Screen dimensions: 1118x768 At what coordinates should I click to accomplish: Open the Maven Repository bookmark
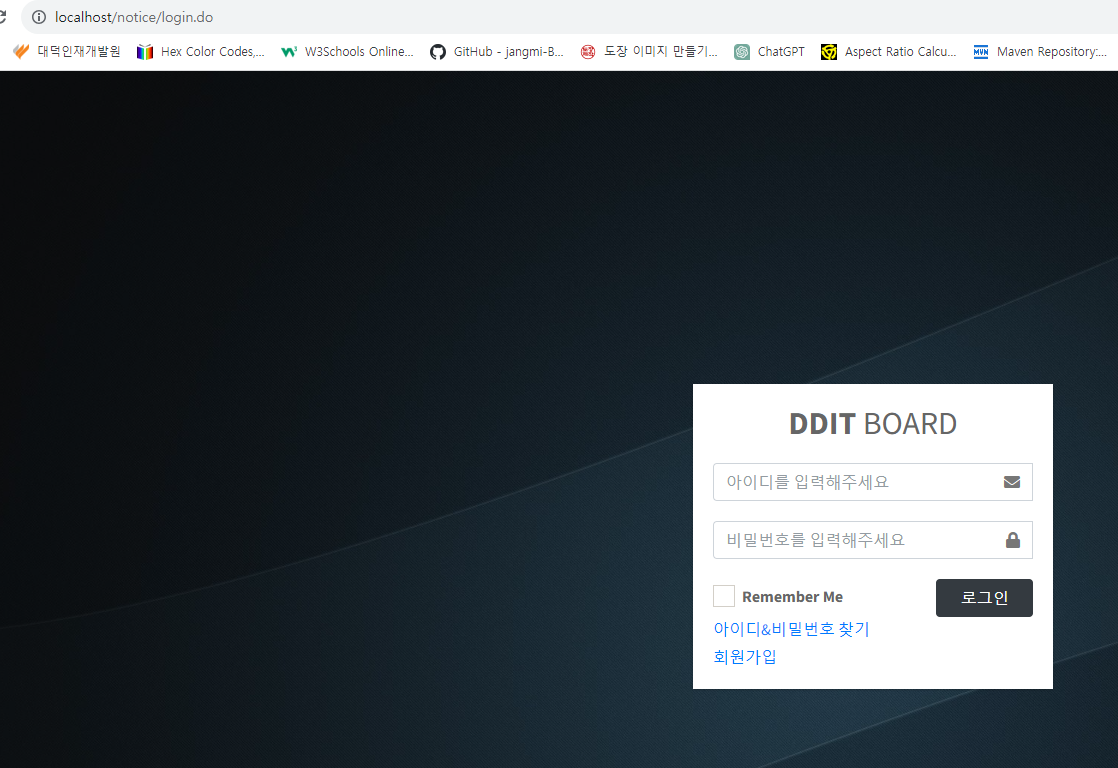[x=1040, y=51]
